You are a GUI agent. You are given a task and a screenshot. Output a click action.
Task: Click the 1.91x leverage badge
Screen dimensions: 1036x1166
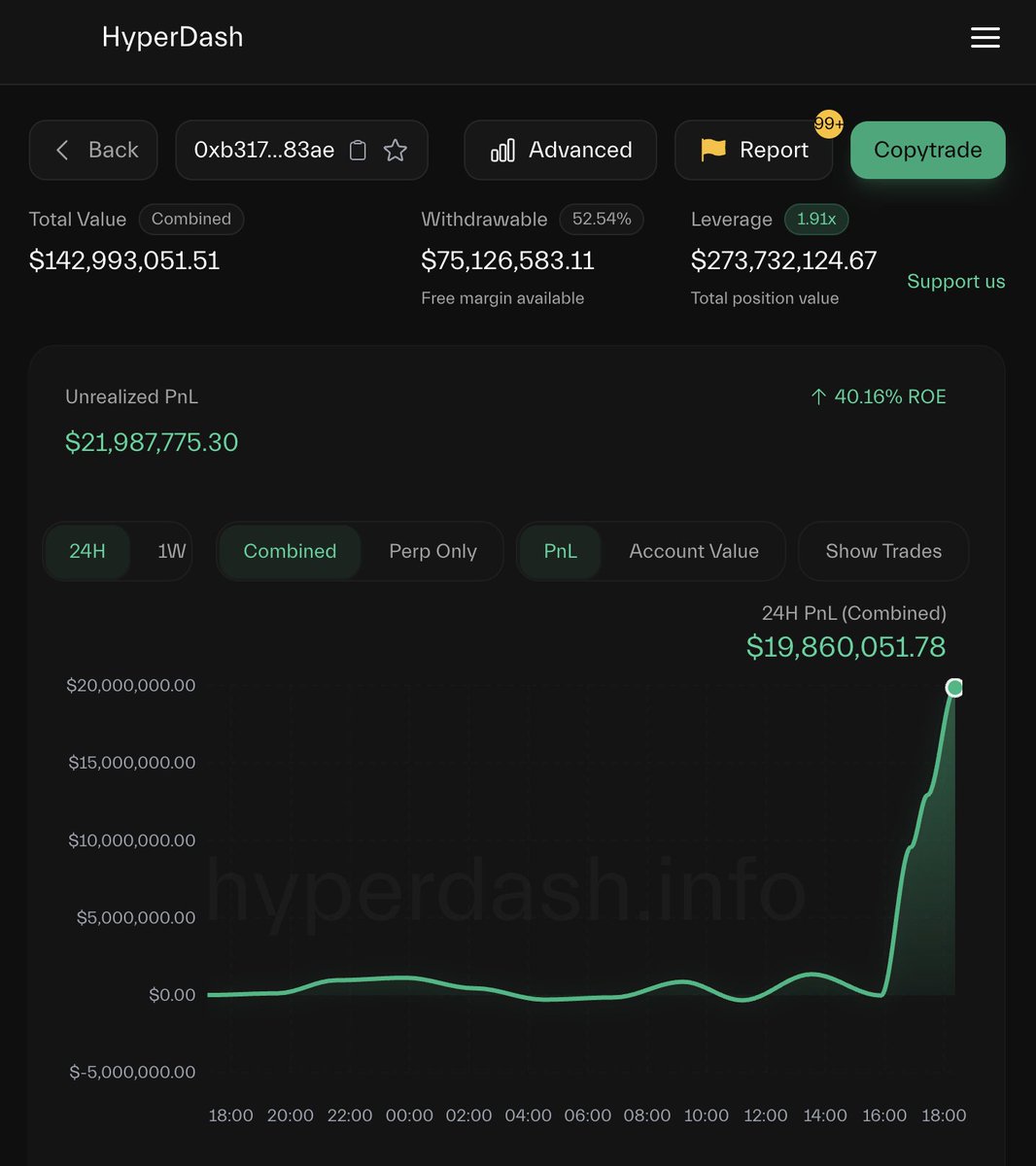coord(816,220)
